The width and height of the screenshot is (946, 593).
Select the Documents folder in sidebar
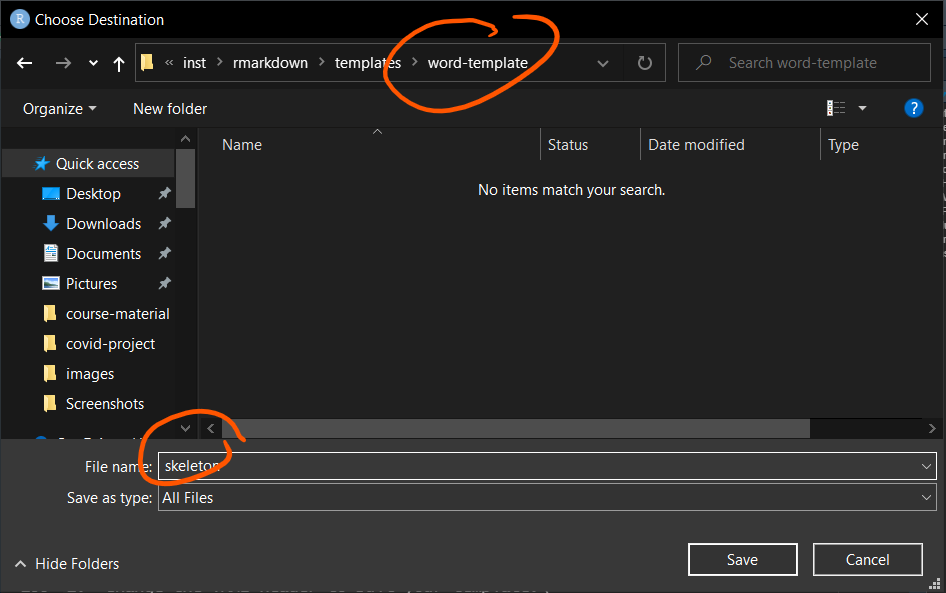[x=103, y=254]
